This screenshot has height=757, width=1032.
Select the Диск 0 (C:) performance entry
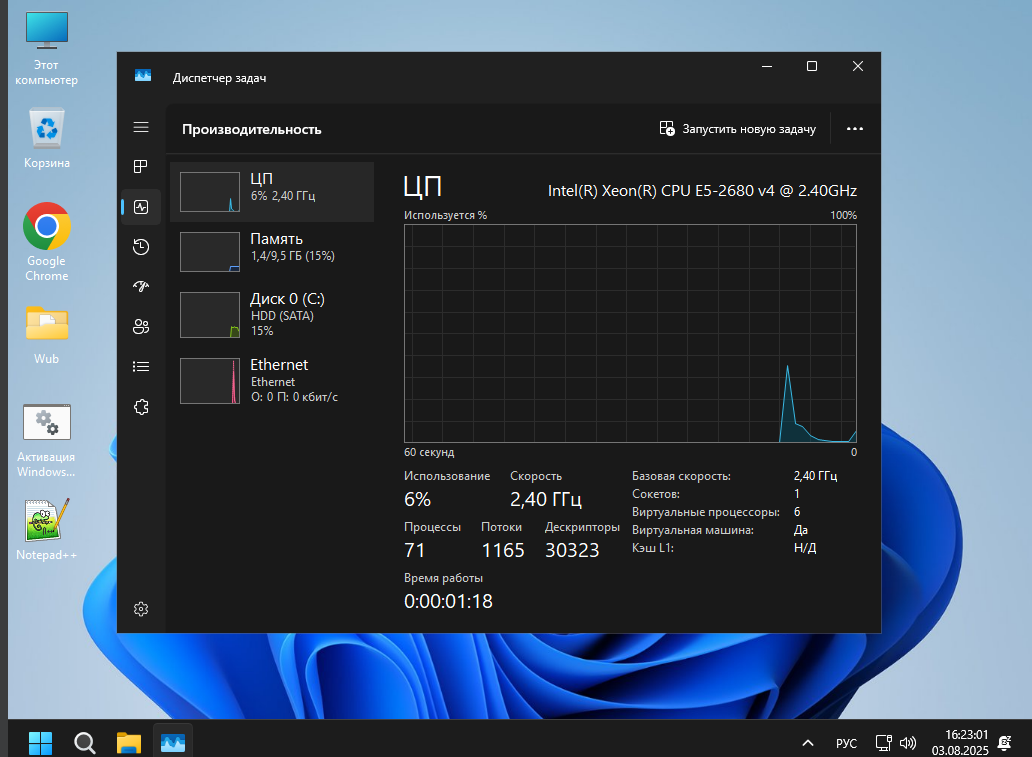point(272,315)
